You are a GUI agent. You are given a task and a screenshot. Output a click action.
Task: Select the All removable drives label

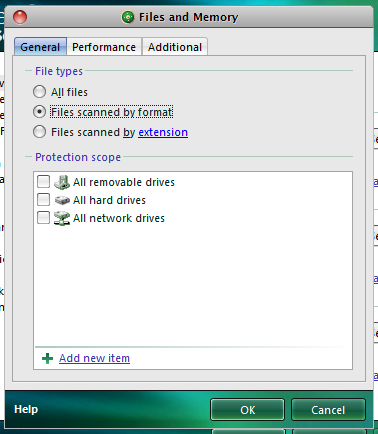coord(124,182)
